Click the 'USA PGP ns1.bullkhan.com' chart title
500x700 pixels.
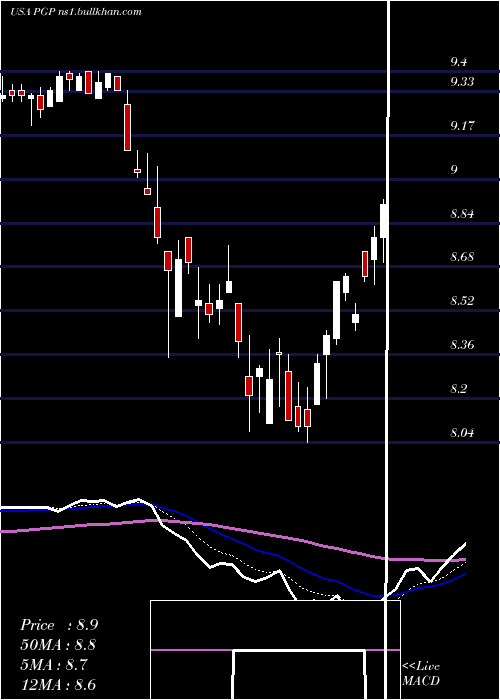(76, 12)
